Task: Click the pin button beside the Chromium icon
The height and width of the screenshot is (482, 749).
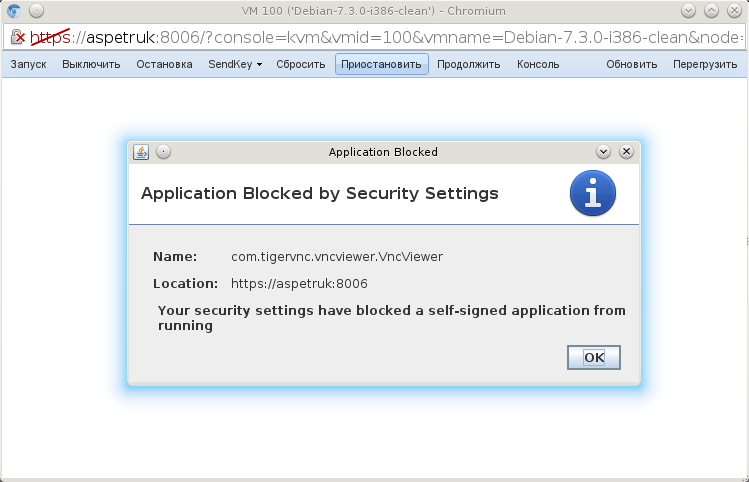Action: 34,12
